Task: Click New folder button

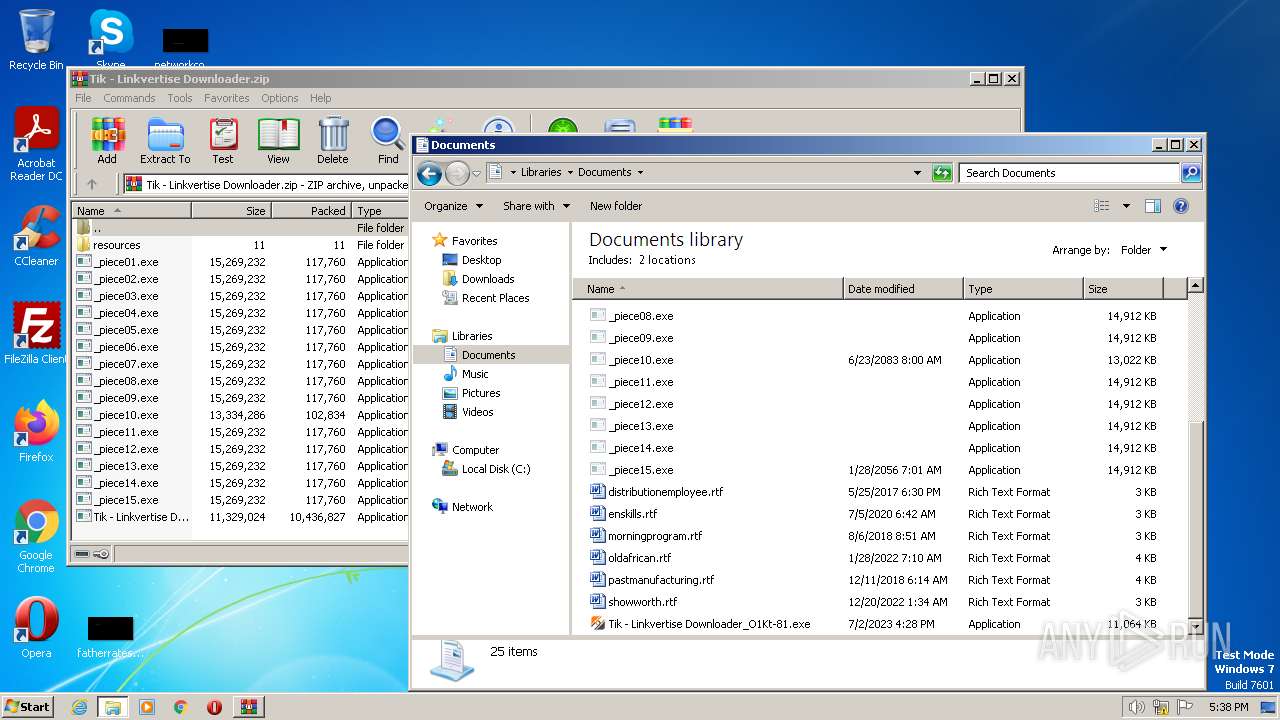Action: pyautogui.click(x=616, y=206)
